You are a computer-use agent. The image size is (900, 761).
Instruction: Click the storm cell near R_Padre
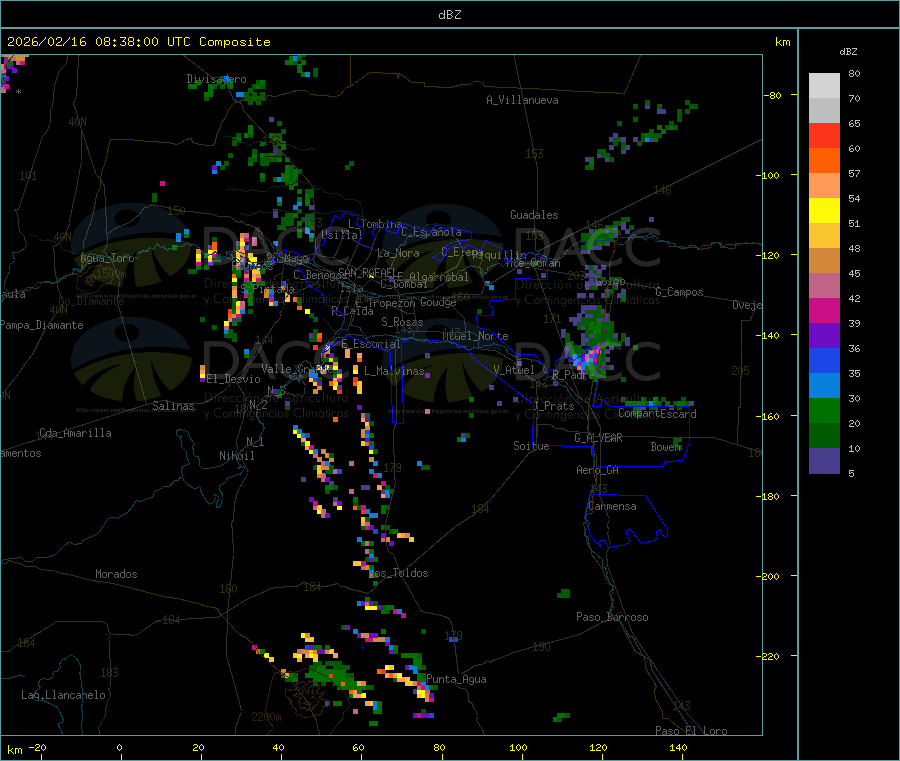[x=588, y=357]
